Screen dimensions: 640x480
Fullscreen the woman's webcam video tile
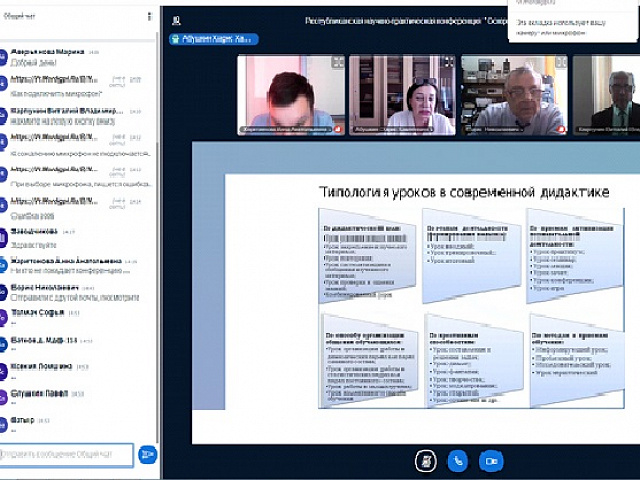click(x=448, y=62)
